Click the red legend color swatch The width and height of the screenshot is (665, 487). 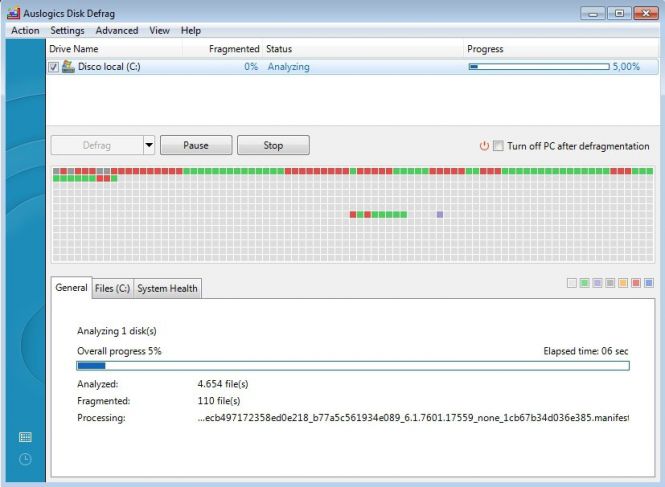click(636, 283)
